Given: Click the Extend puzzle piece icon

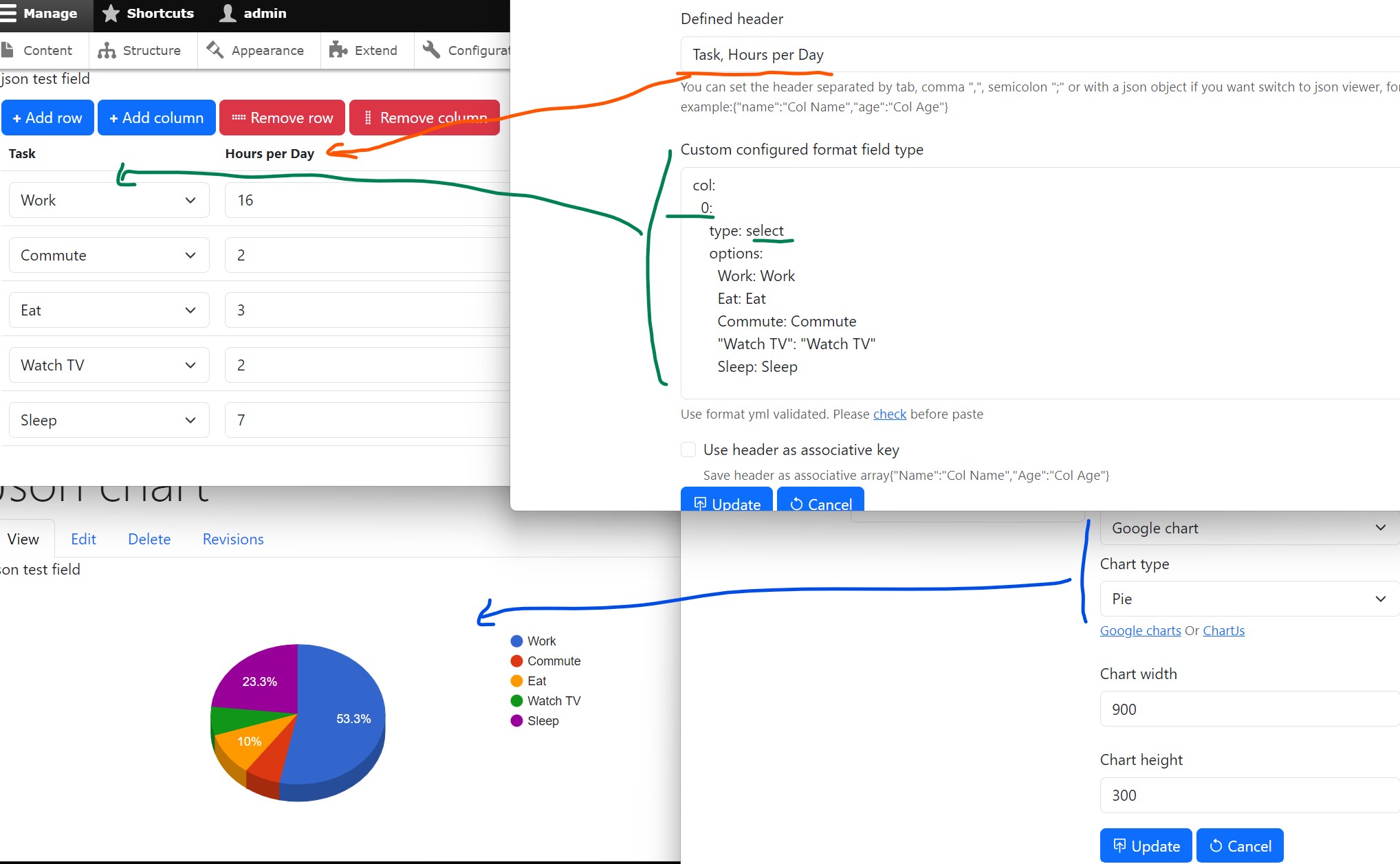Looking at the screenshot, I should [338, 50].
